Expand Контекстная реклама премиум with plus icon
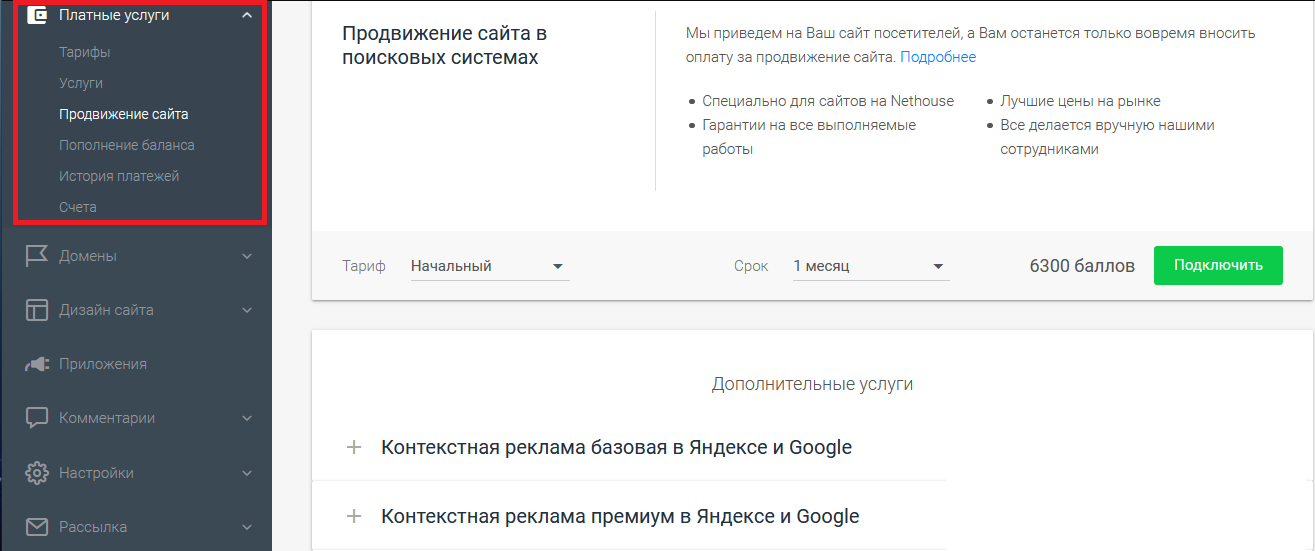This screenshot has width=1315, height=551. pyautogui.click(x=353, y=517)
